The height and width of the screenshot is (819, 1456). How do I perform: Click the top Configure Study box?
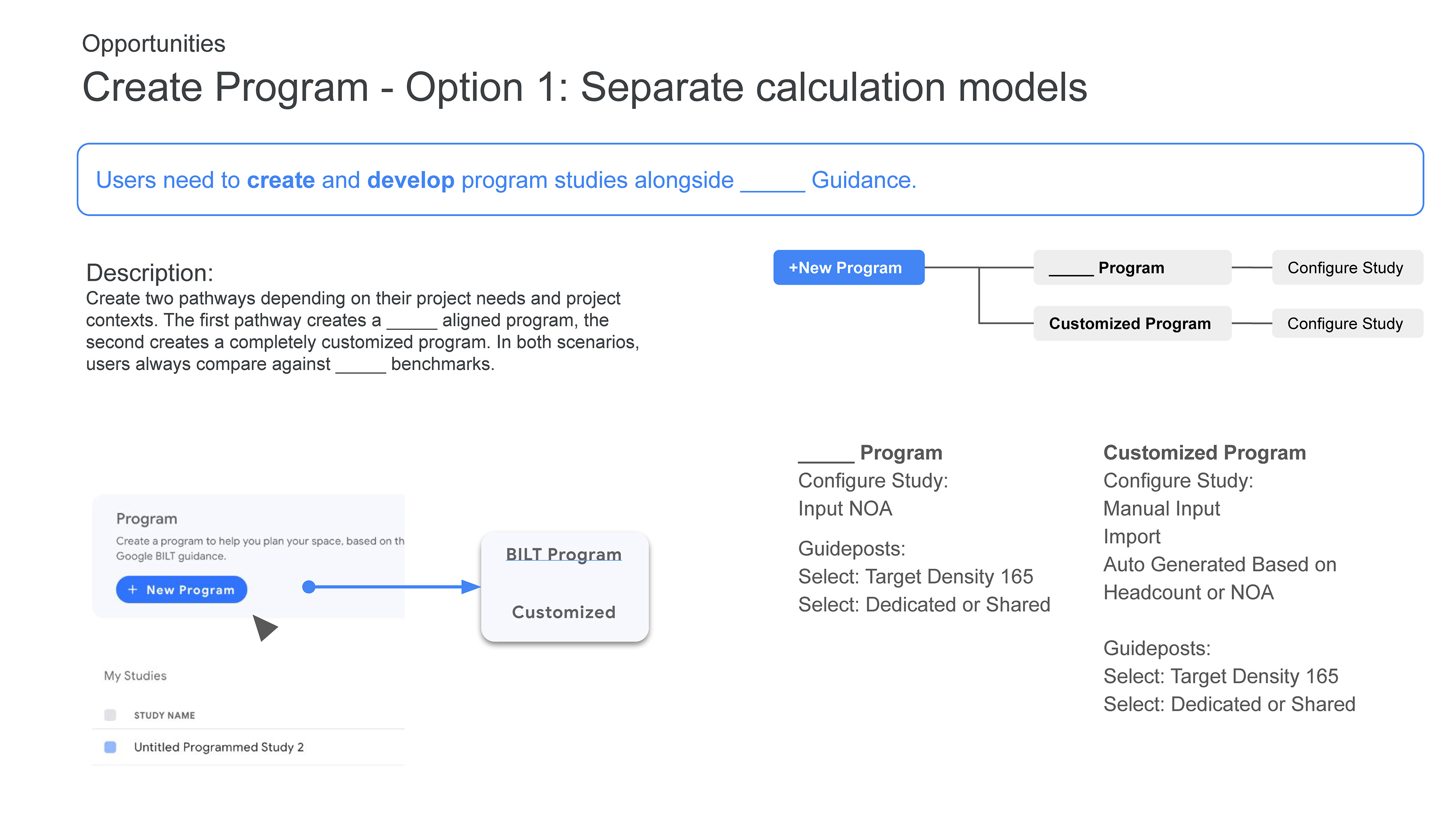[x=1346, y=267]
